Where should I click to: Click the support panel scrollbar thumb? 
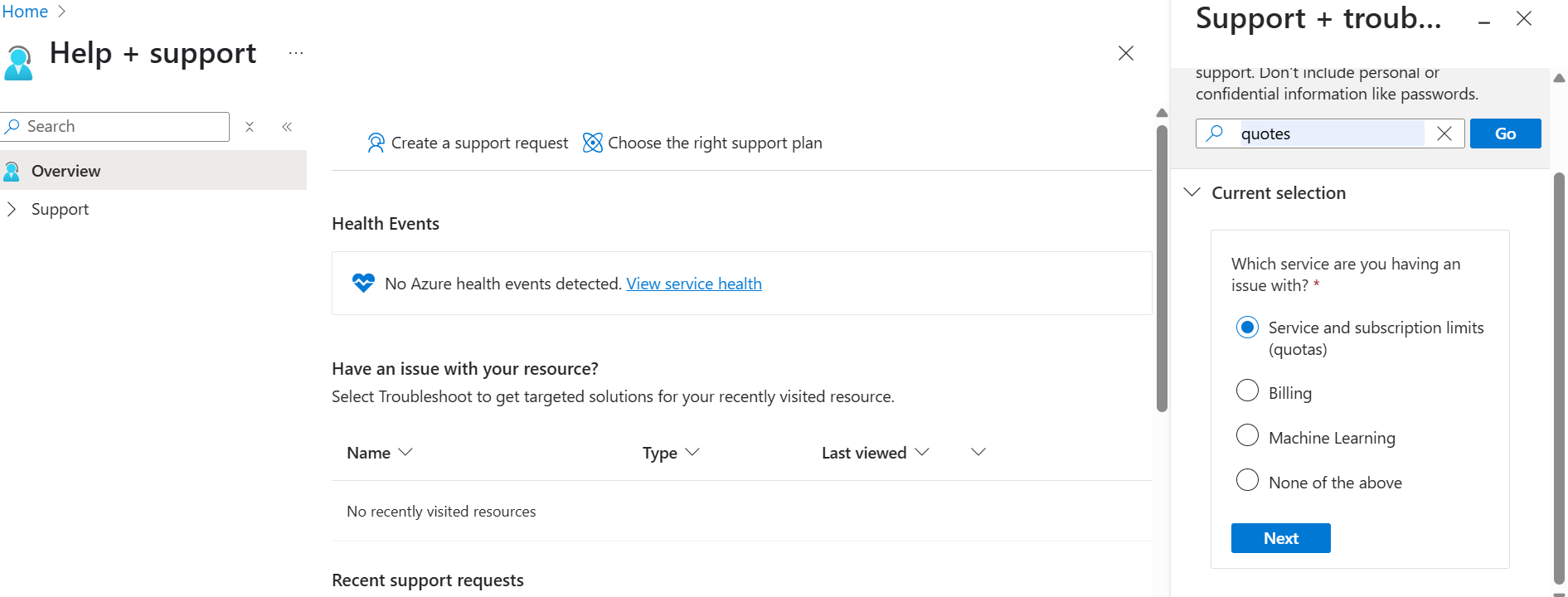[1559, 379]
